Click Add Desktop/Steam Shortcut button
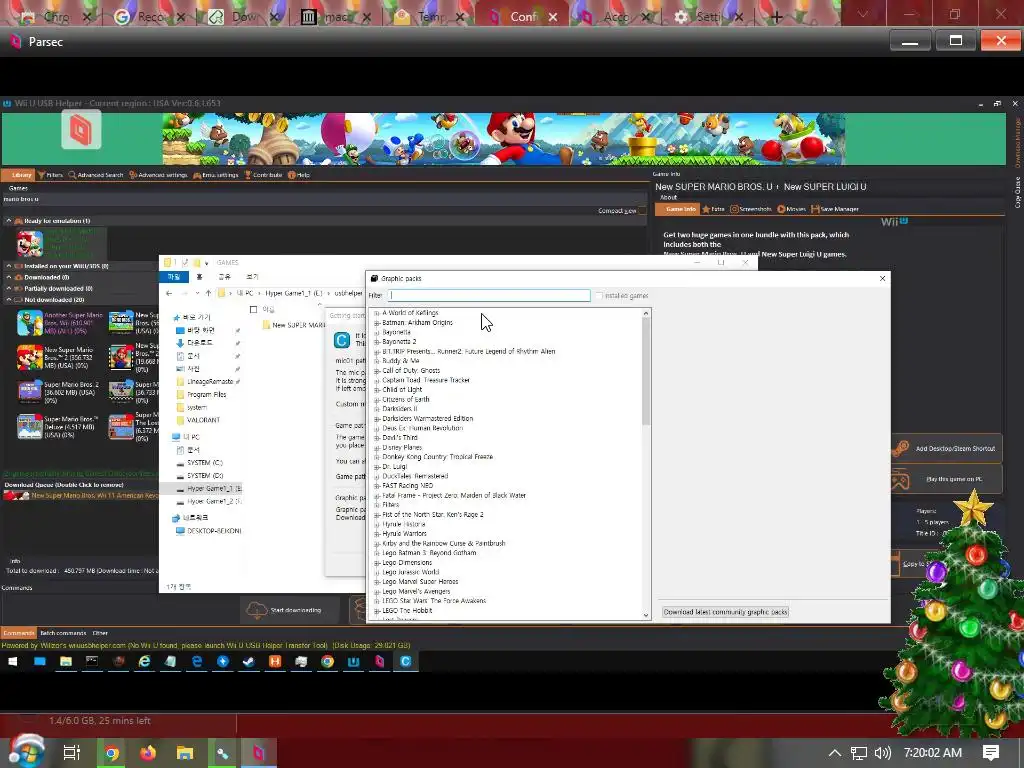The width and height of the screenshot is (1024, 768). (946, 449)
